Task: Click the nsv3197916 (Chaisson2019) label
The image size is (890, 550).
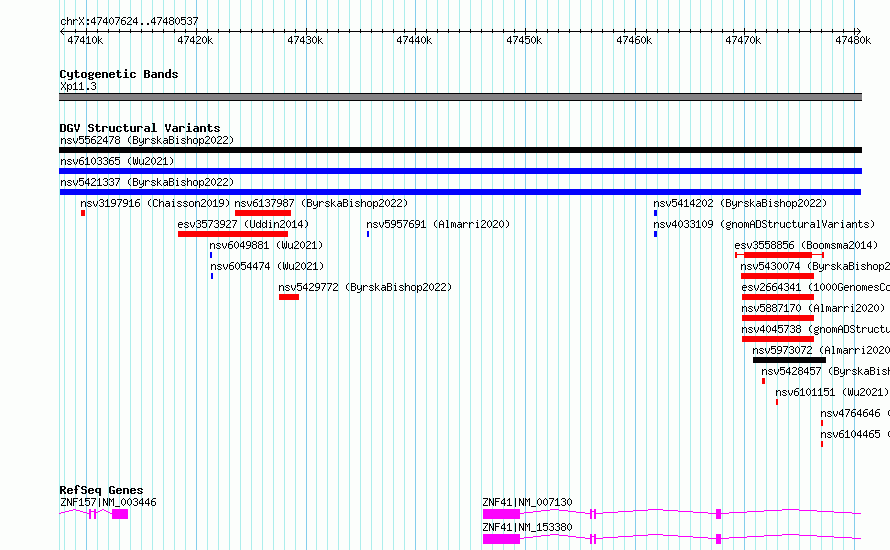Action: click(x=155, y=203)
